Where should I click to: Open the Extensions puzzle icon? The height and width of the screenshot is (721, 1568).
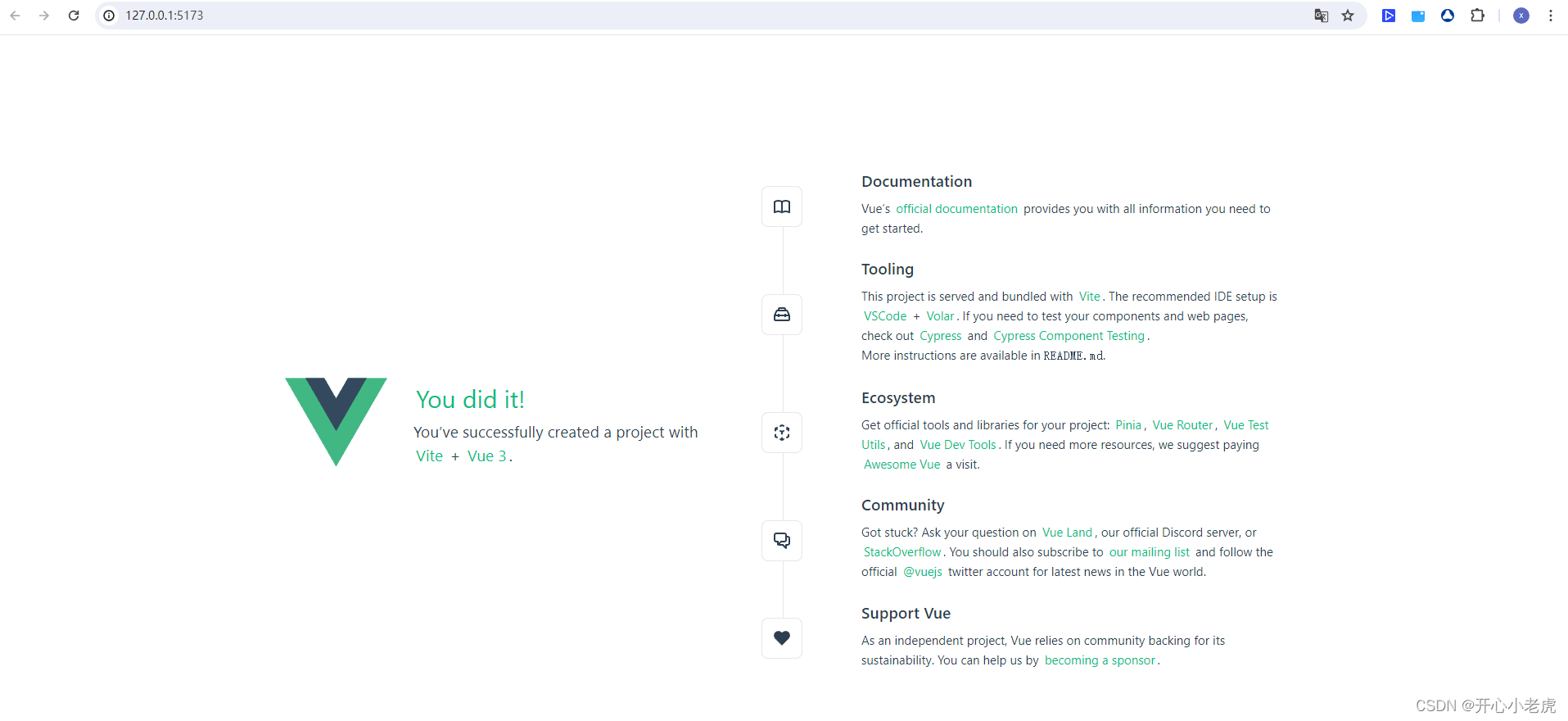coord(1477,16)
